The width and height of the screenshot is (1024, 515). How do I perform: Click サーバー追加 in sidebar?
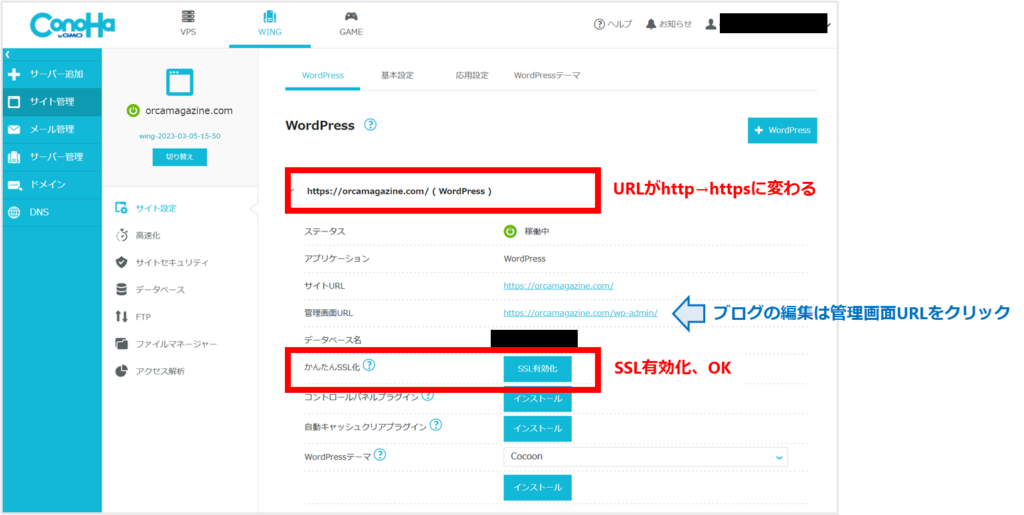pyautogui.click(x=52, y=74)
